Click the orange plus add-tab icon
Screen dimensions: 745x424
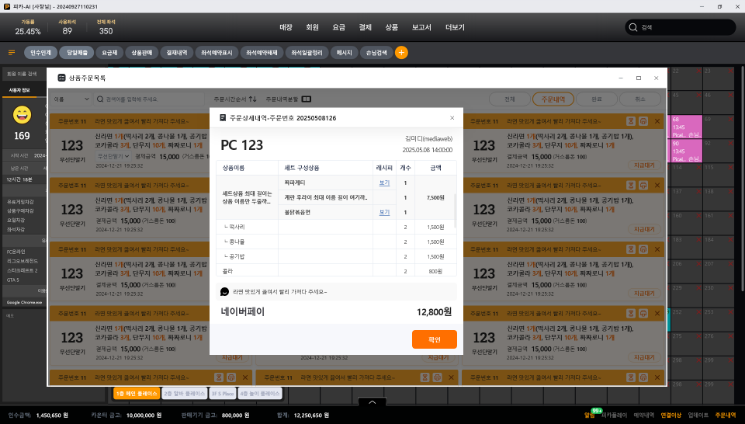point(402,52)
